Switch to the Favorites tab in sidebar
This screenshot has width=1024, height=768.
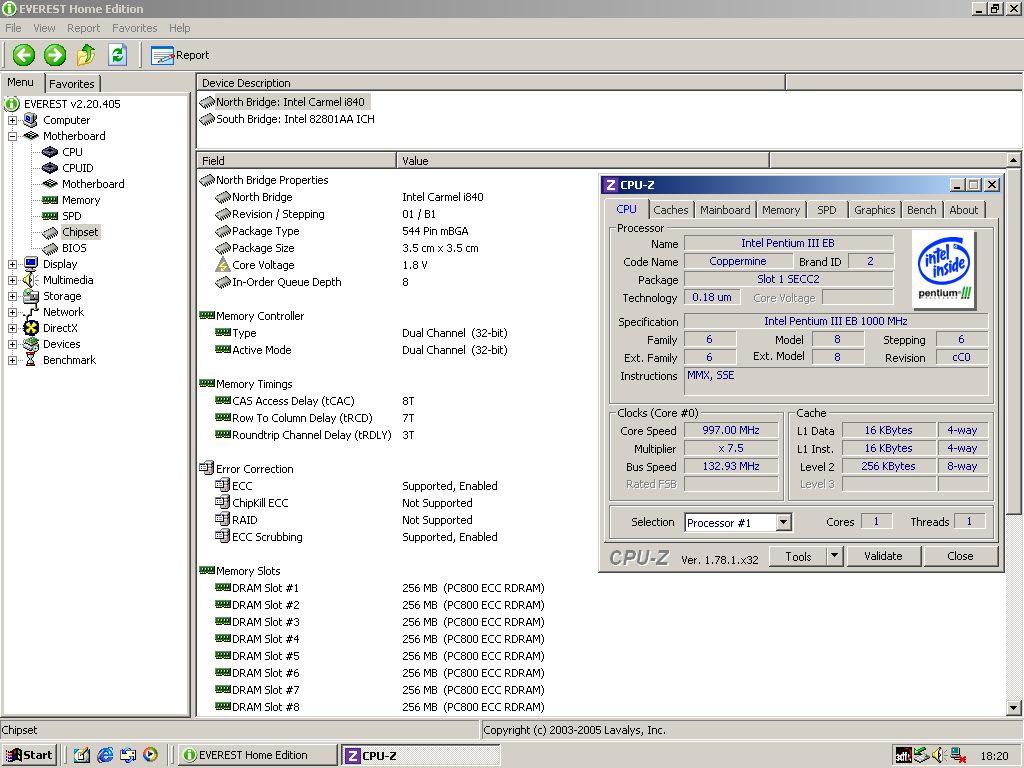(x=72, y=84)
